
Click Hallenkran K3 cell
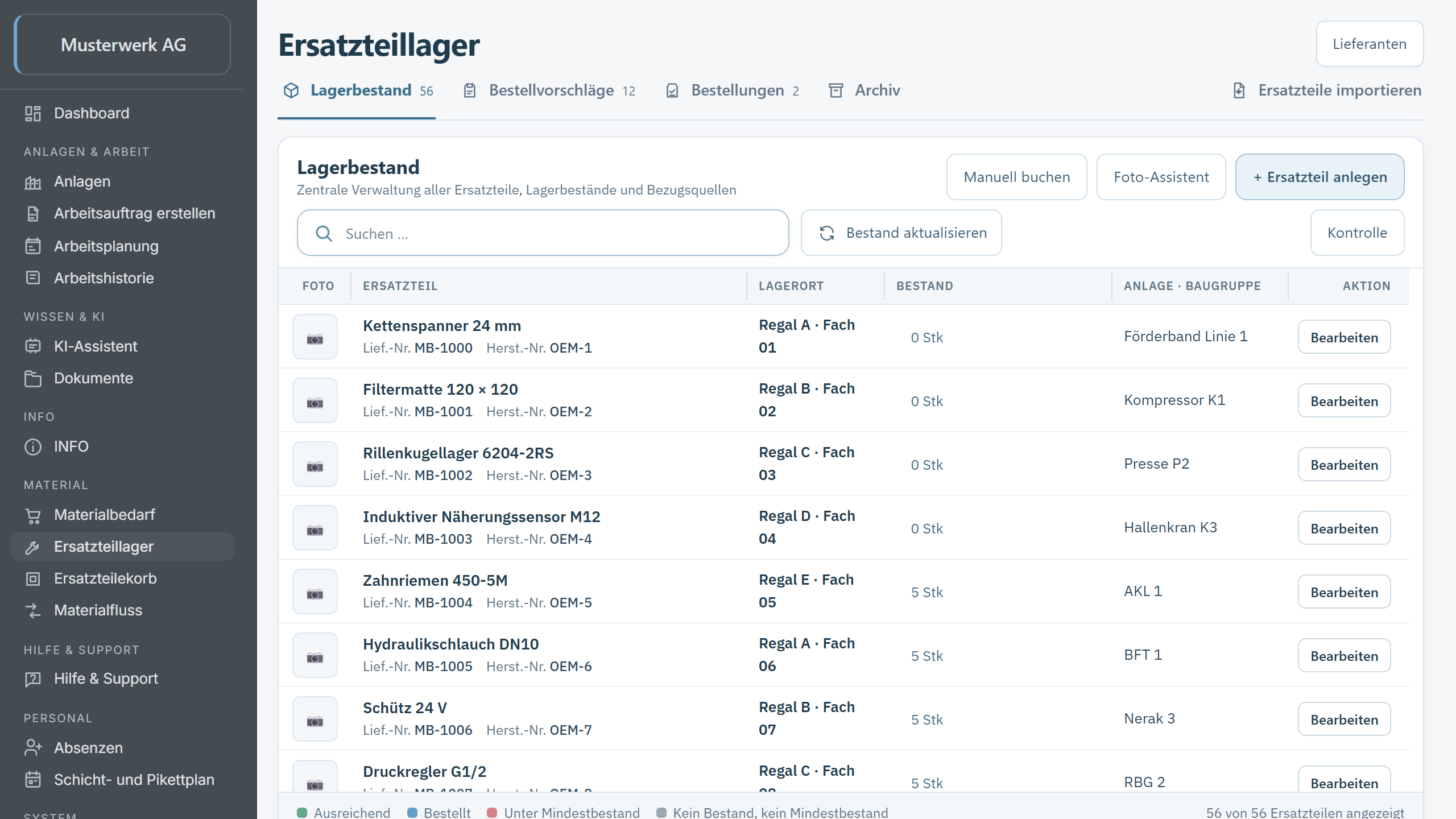[1170, 528]
